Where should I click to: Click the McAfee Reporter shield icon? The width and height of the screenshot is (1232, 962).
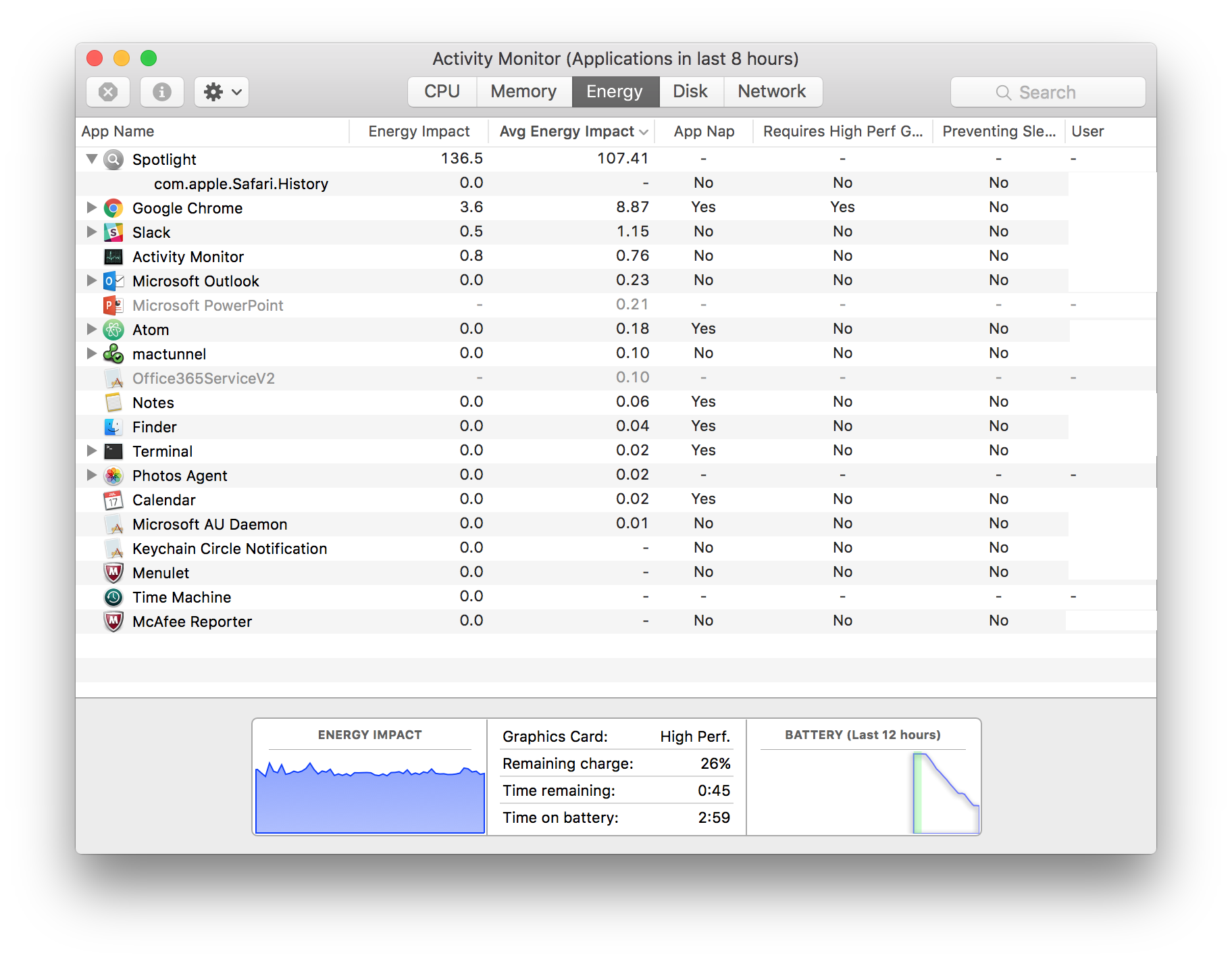113,622
